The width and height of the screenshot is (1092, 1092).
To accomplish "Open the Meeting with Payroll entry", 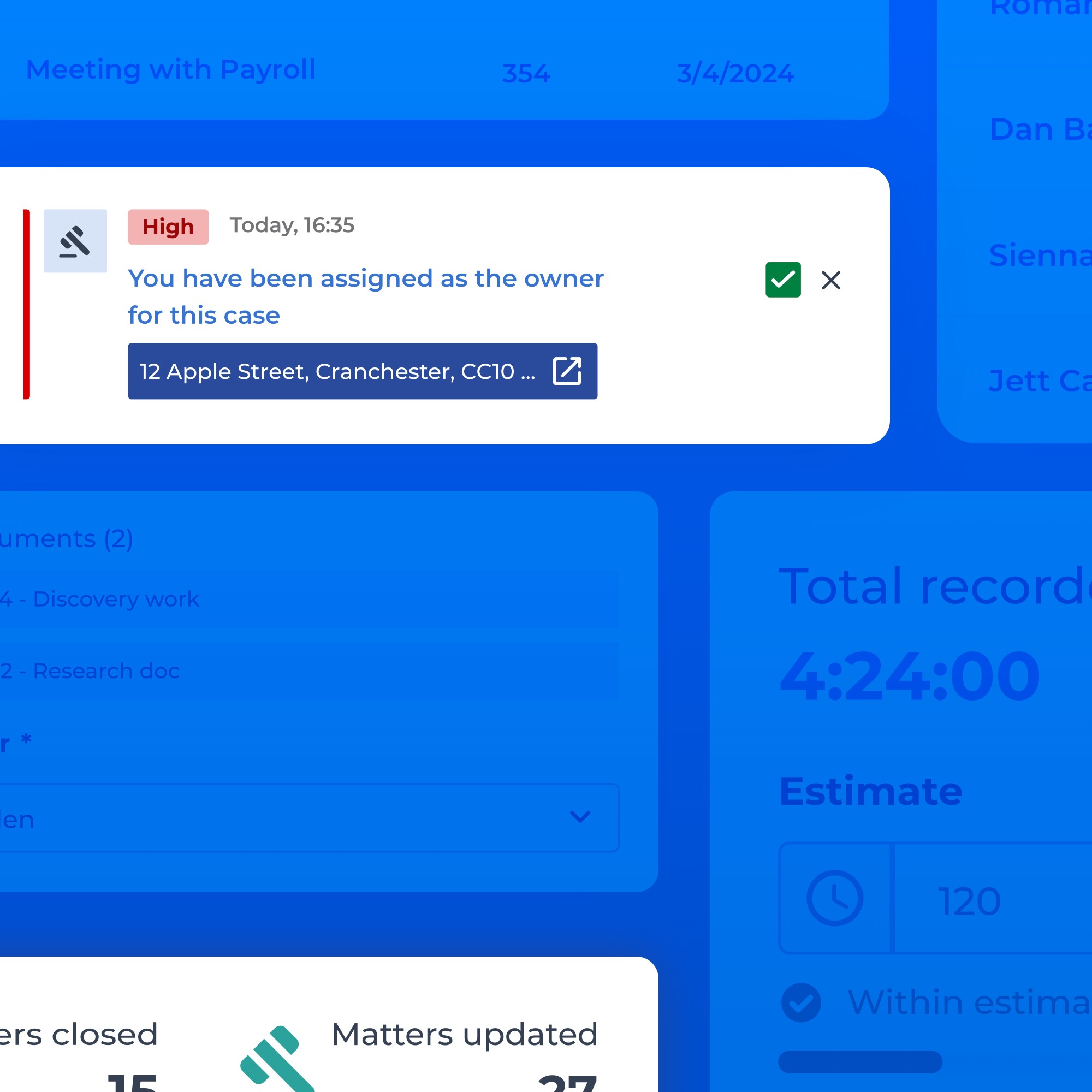I will [171, 69].
